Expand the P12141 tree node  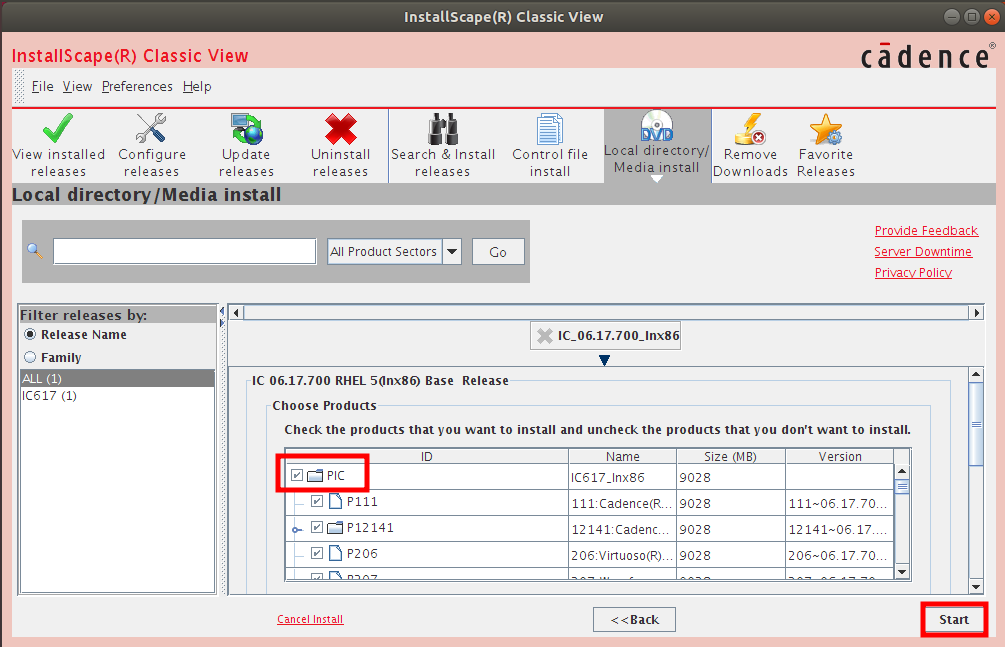tap(296, 530)
